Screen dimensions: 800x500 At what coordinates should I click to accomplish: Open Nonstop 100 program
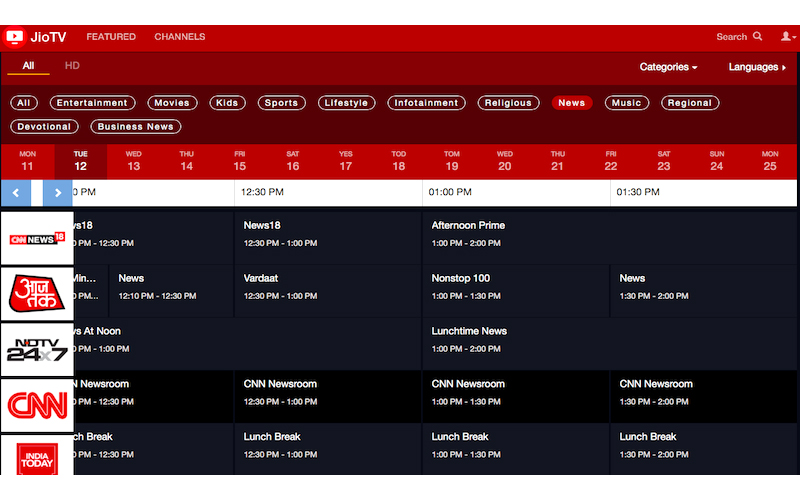(x=516, y=291)
